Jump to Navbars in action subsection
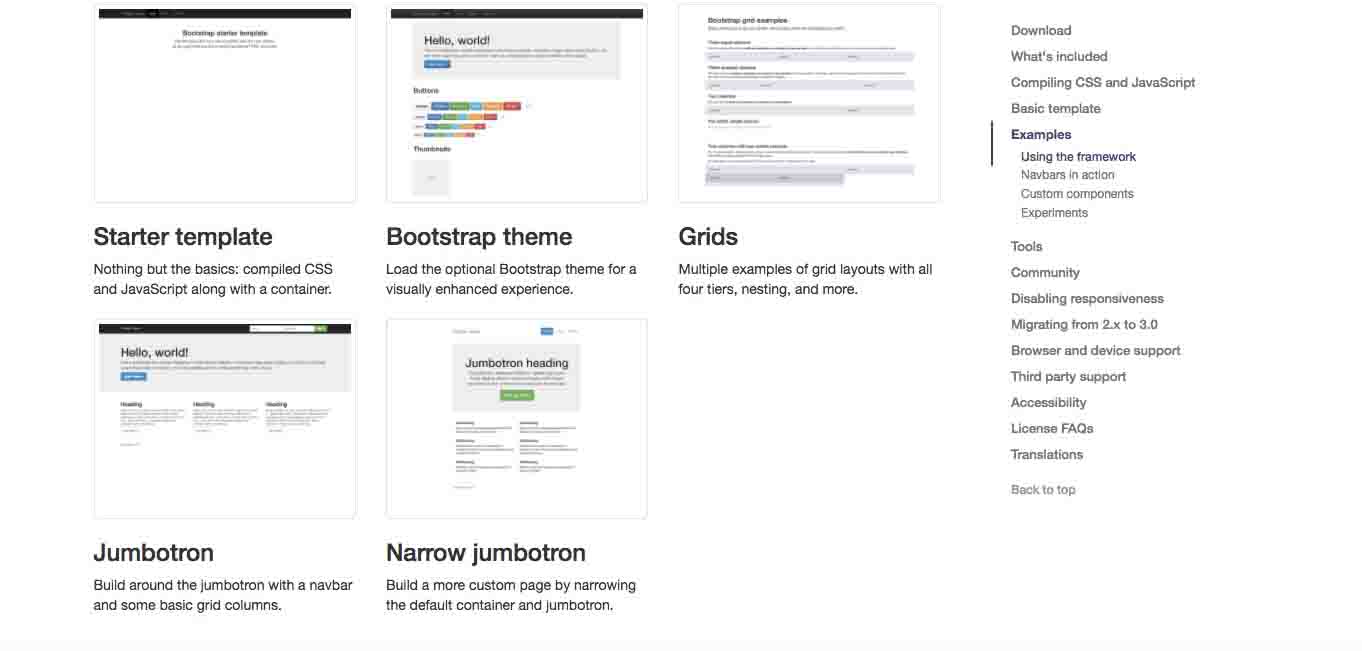 (1068, 175)
